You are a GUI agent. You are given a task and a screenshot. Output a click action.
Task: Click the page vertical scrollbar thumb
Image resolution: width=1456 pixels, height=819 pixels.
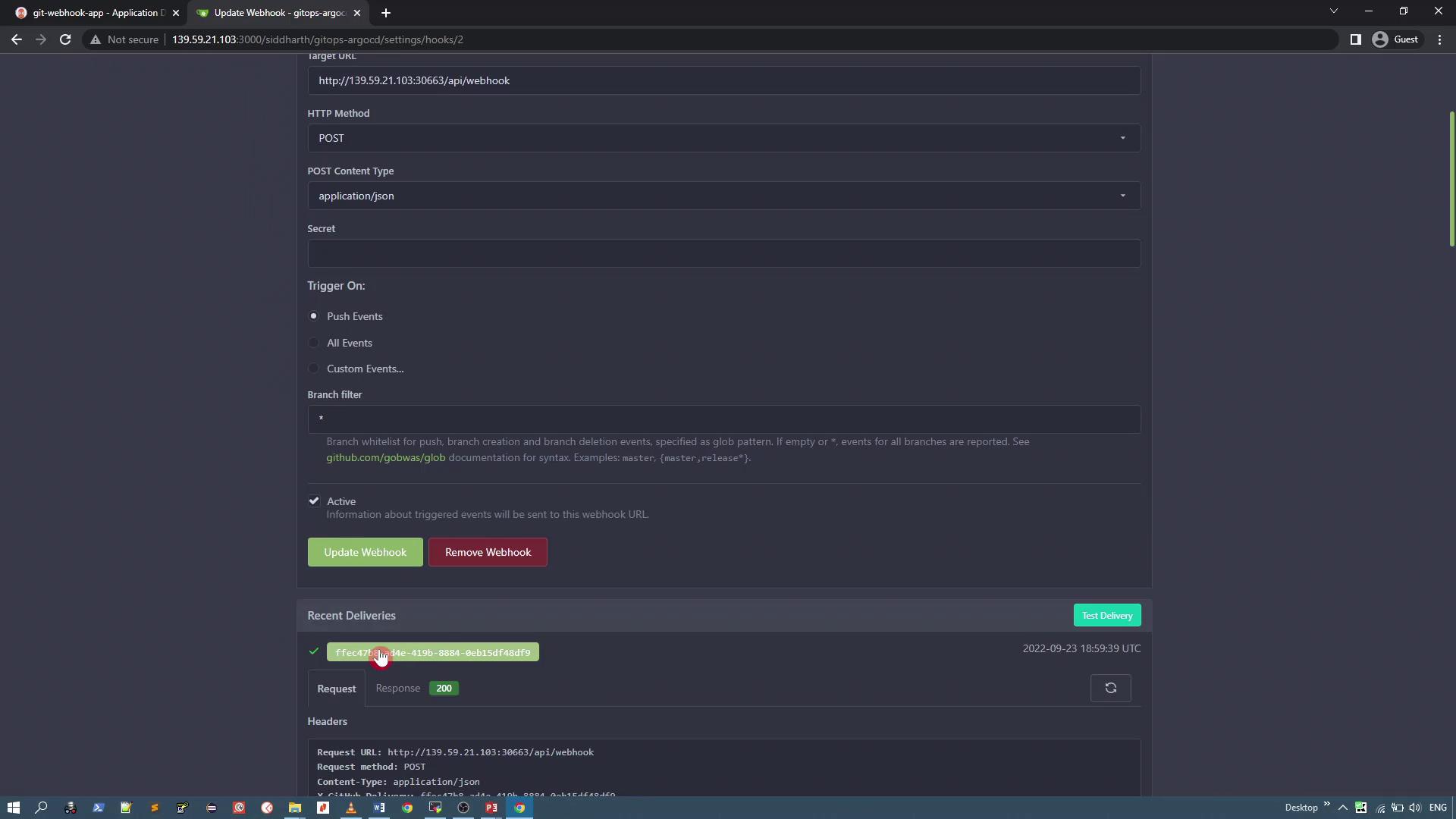[1451, 178]
